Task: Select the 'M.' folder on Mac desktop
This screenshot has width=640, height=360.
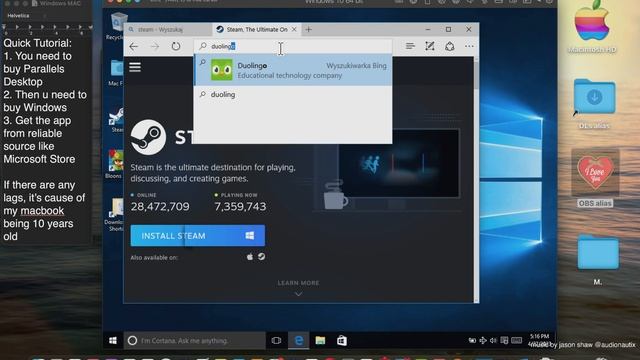Action: coord(598,260)
